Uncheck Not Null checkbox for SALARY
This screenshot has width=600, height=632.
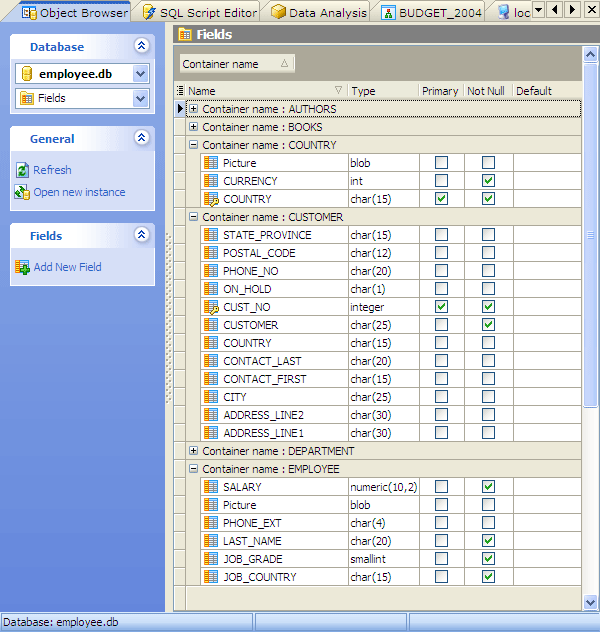click(488, 486)
